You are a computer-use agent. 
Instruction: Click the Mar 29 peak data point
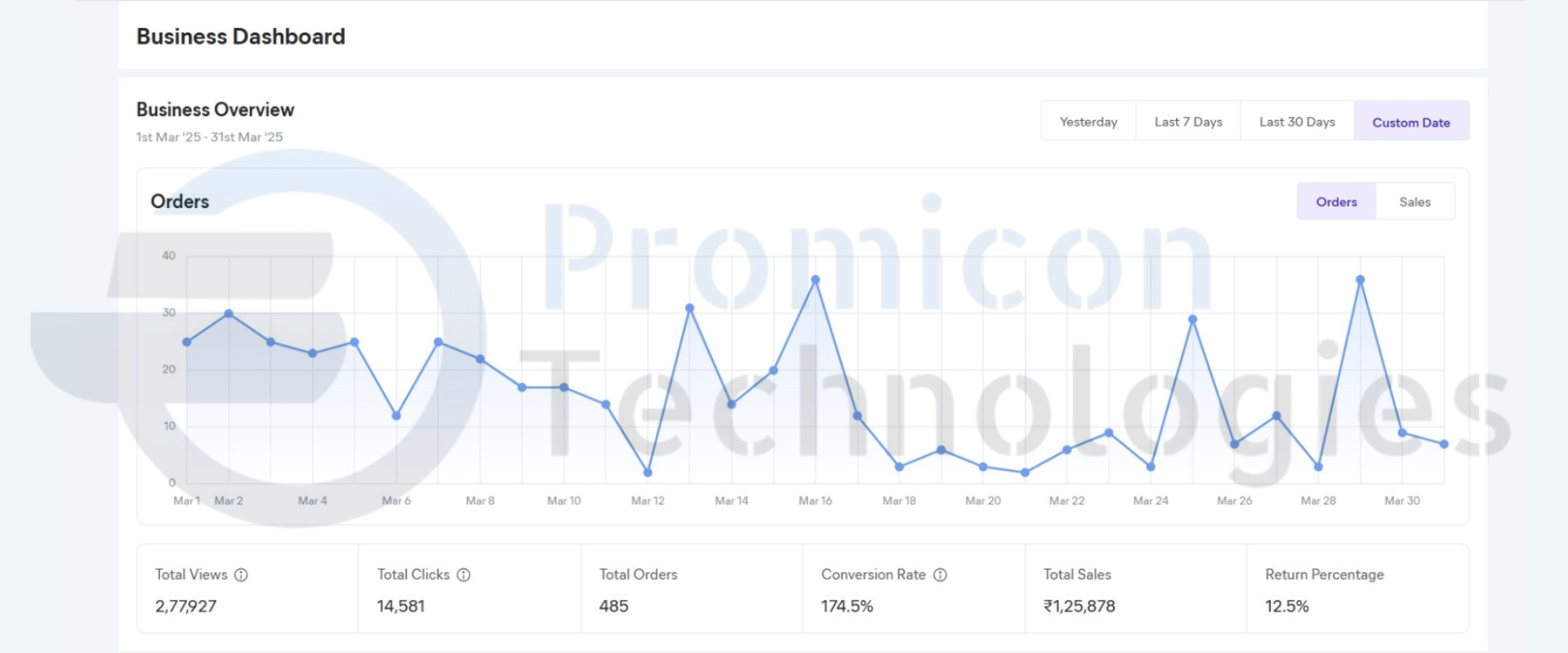tap(1360, 280)
